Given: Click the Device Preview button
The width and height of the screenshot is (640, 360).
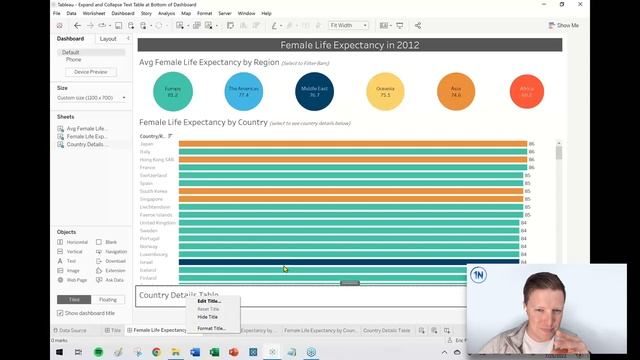Looking at the screenshot, I should [x=91, y=72].
